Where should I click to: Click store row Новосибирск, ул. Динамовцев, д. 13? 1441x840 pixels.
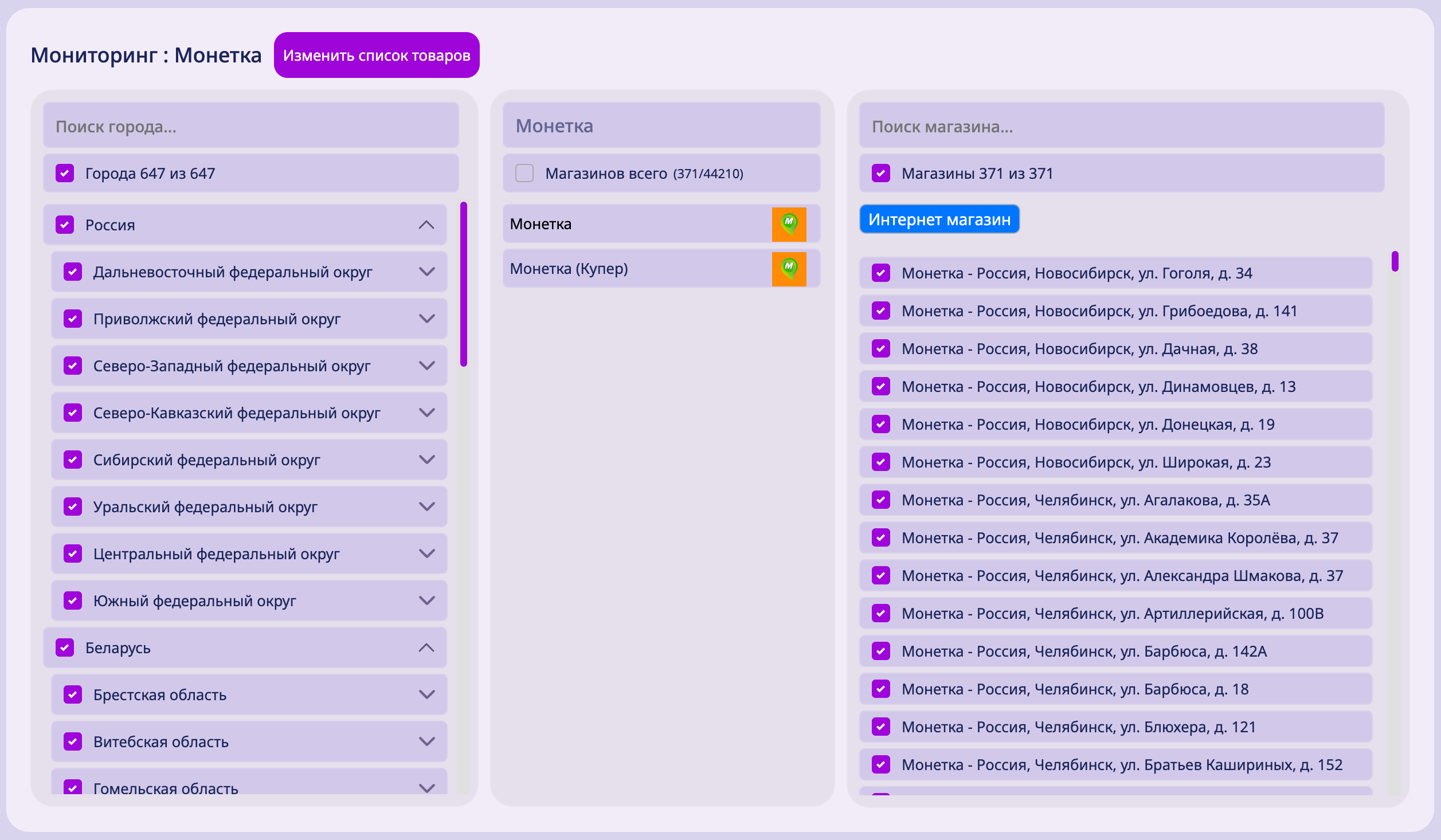click(1115, 386)
